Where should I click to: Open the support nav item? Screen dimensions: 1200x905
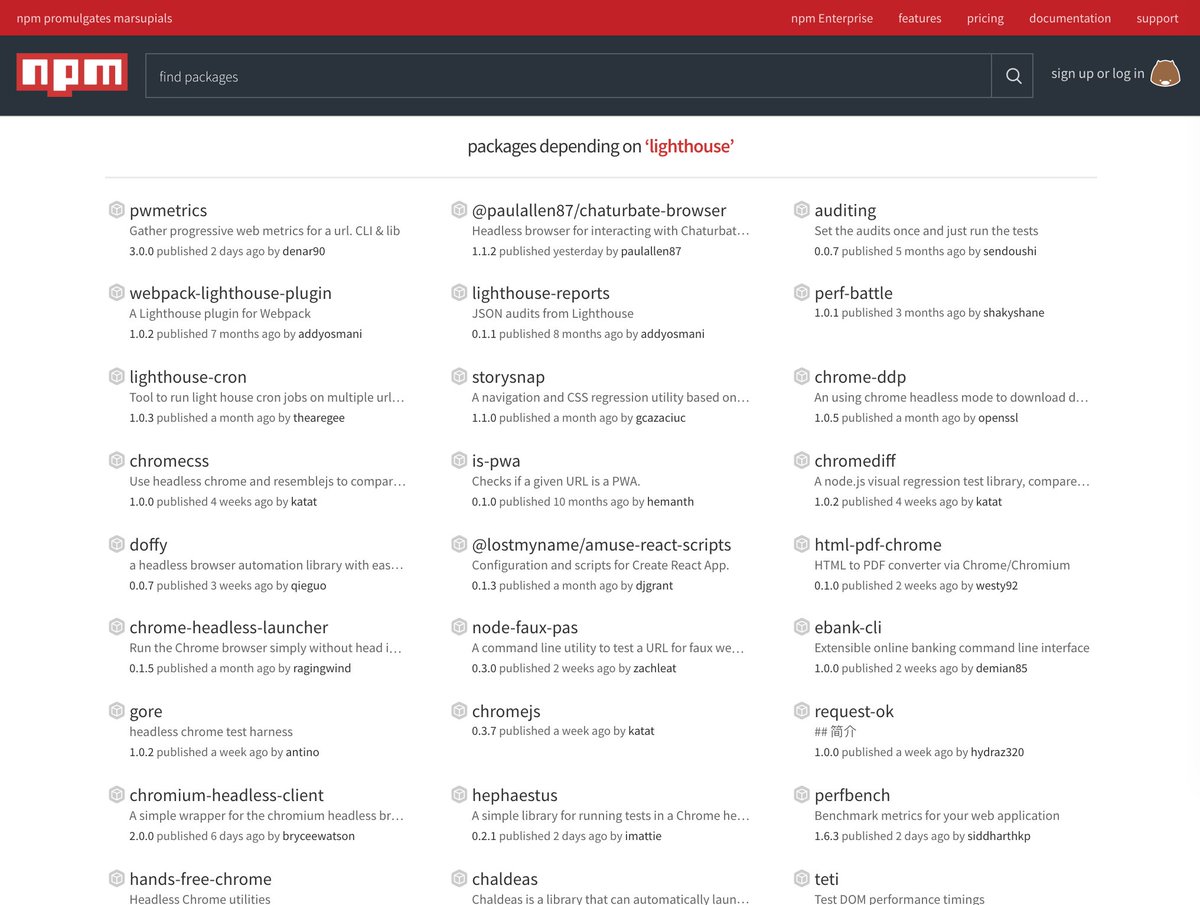coord(1157,18)
